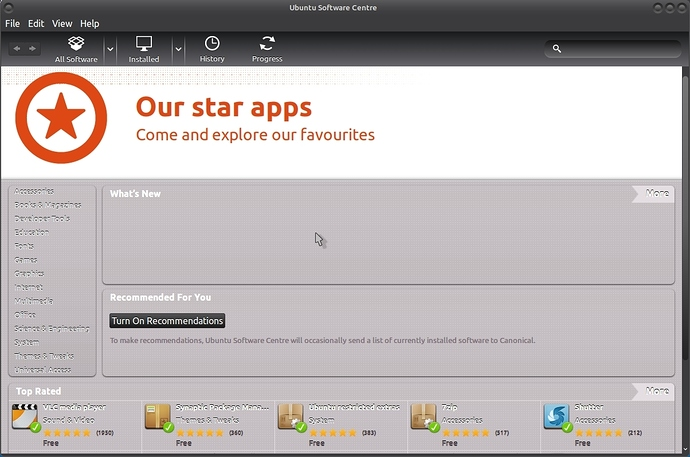
Task: Click the Shutter title text
Action: click(x=589, y=407)
